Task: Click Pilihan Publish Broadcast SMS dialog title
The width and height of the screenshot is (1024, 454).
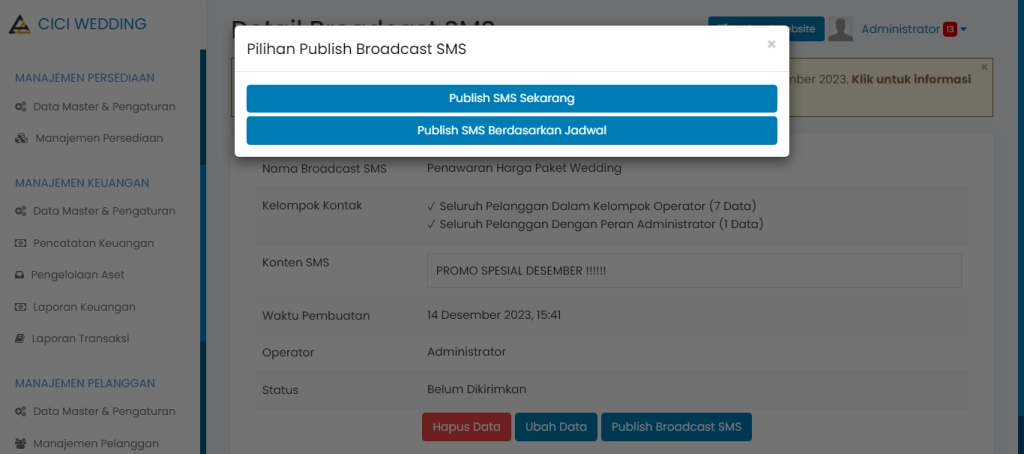Action: click(357, 49)
